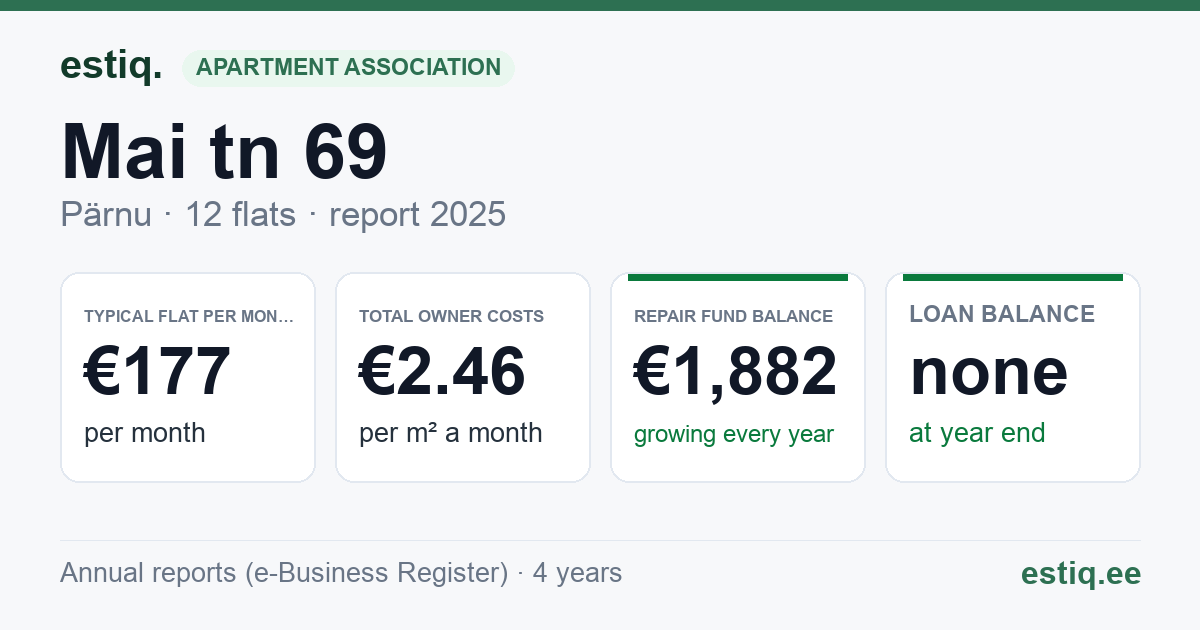The width and height of the screenshot is (1200, 630).
Task: Click the TOTAL OWNER COSTS label
Action: (x=452, y=316)
